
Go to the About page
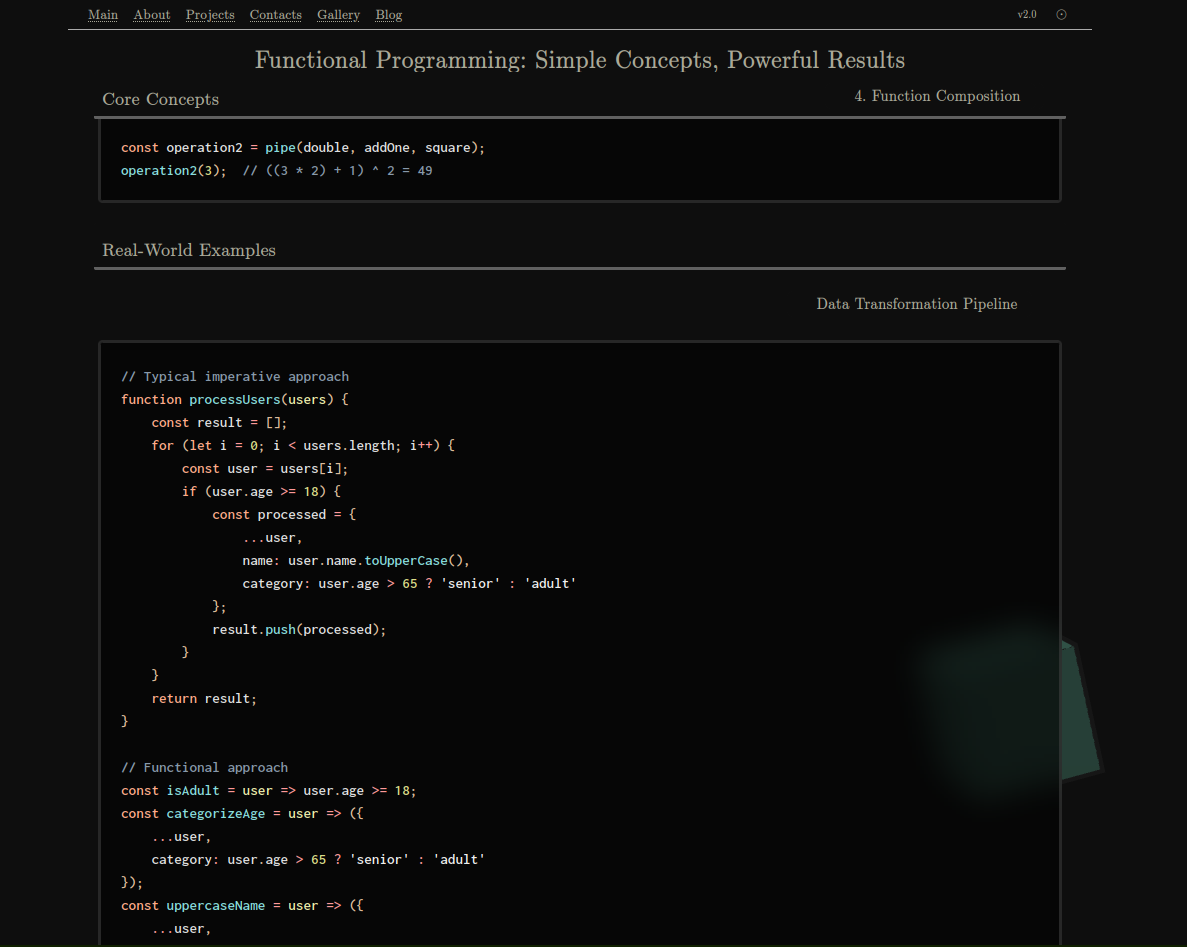(152, 15)
